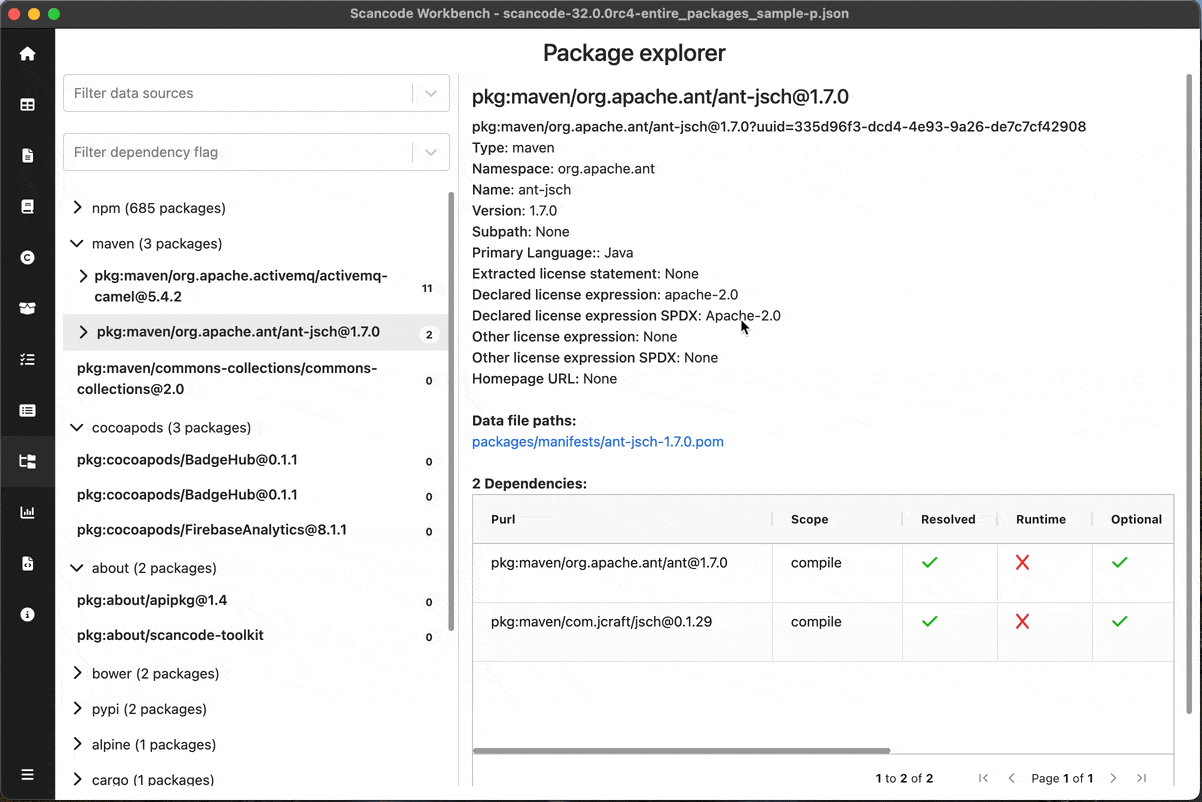This screenshot has width=1202, height=802.
Task: Click the dependencies table horizontal scrollbar
Action: (681, 750)
